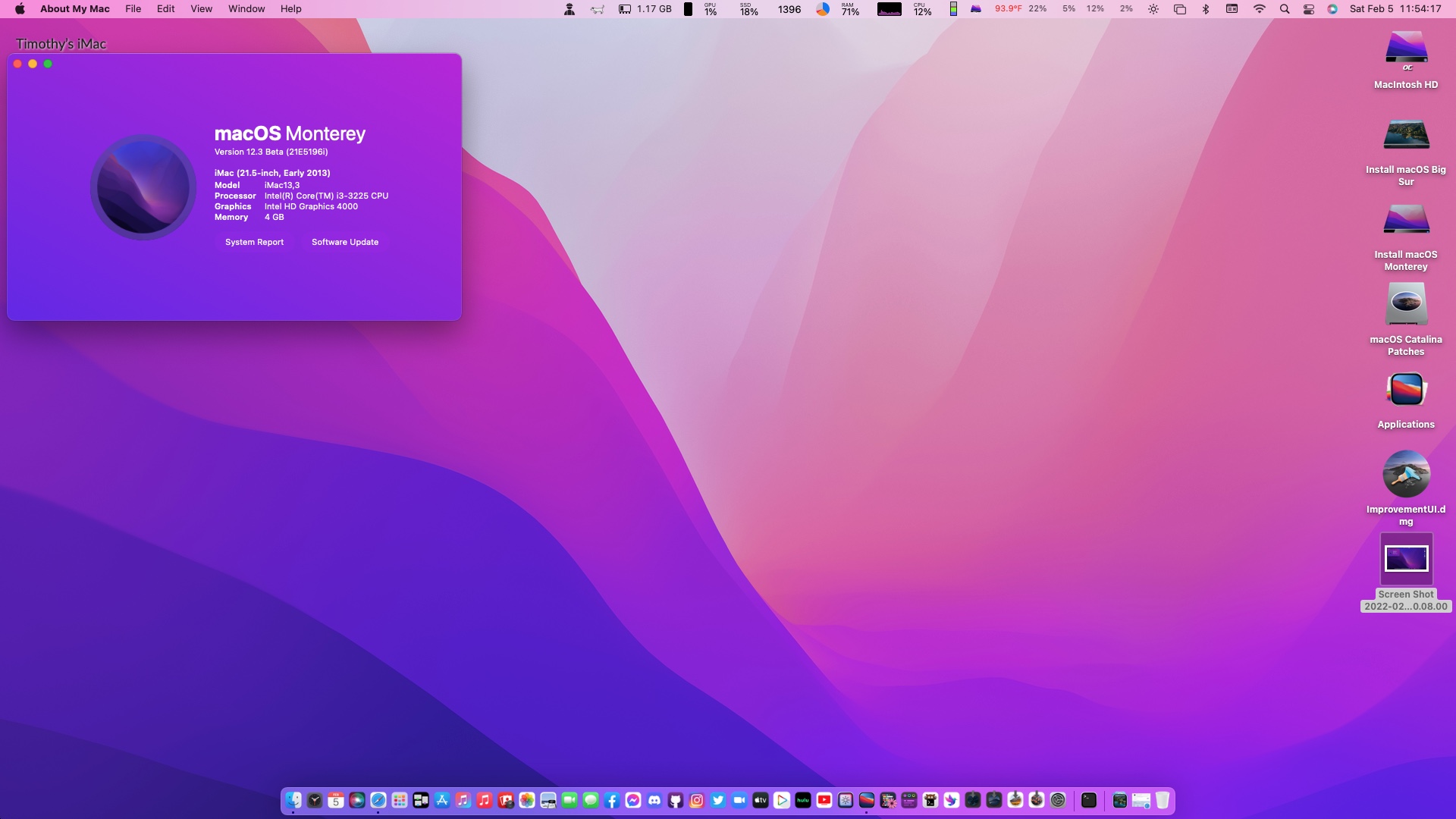Open the File menu
1456x819 pixels.
(x=133, y=9)
